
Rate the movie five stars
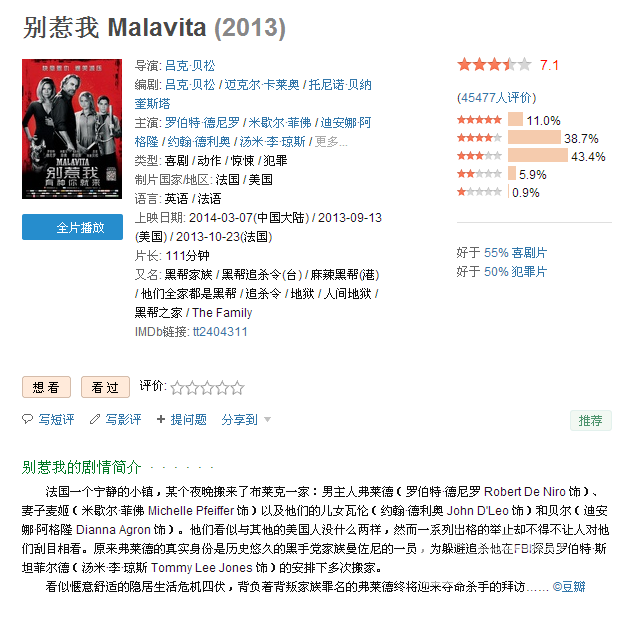238,388
